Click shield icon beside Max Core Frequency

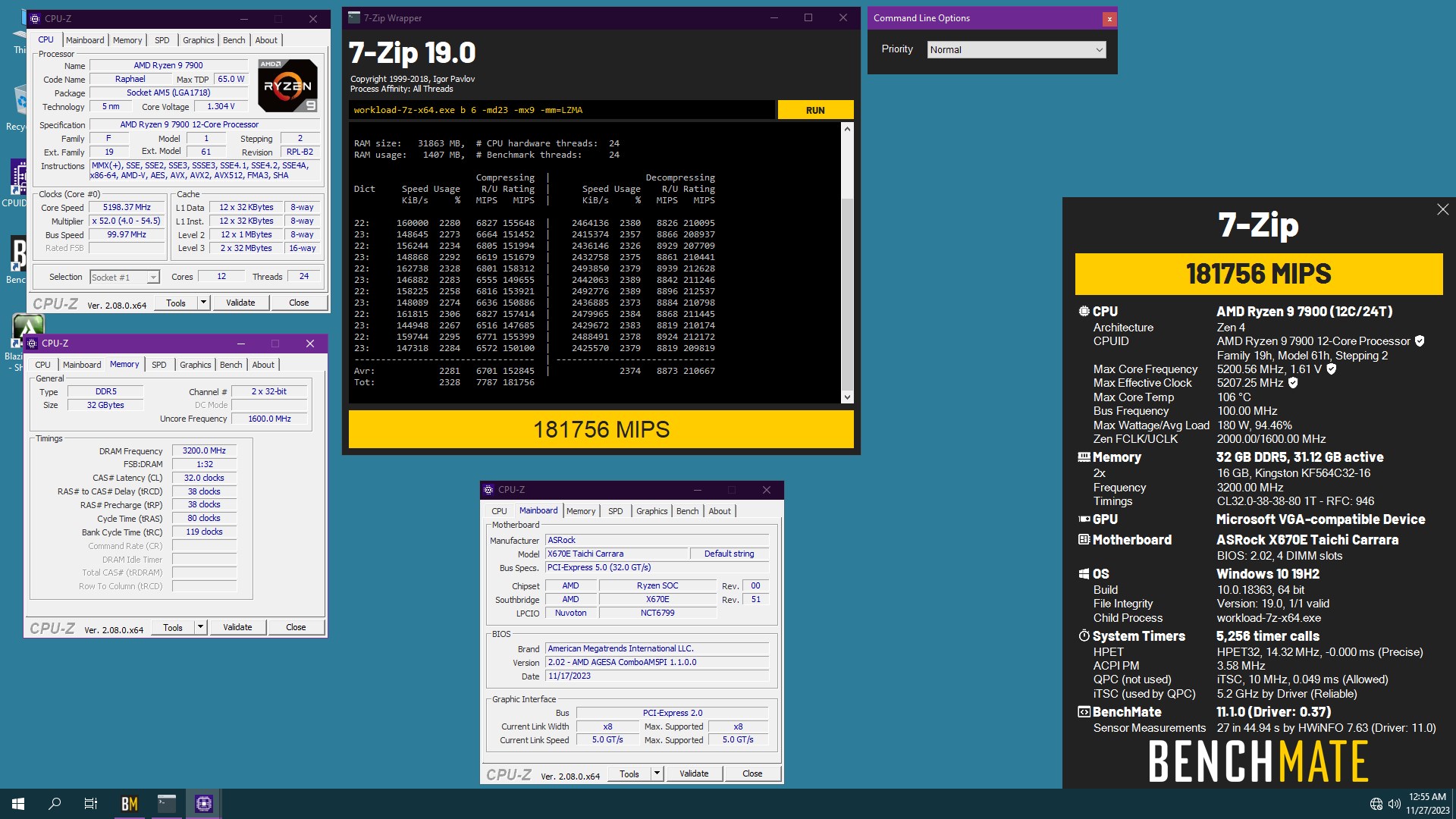(1331, 369)
